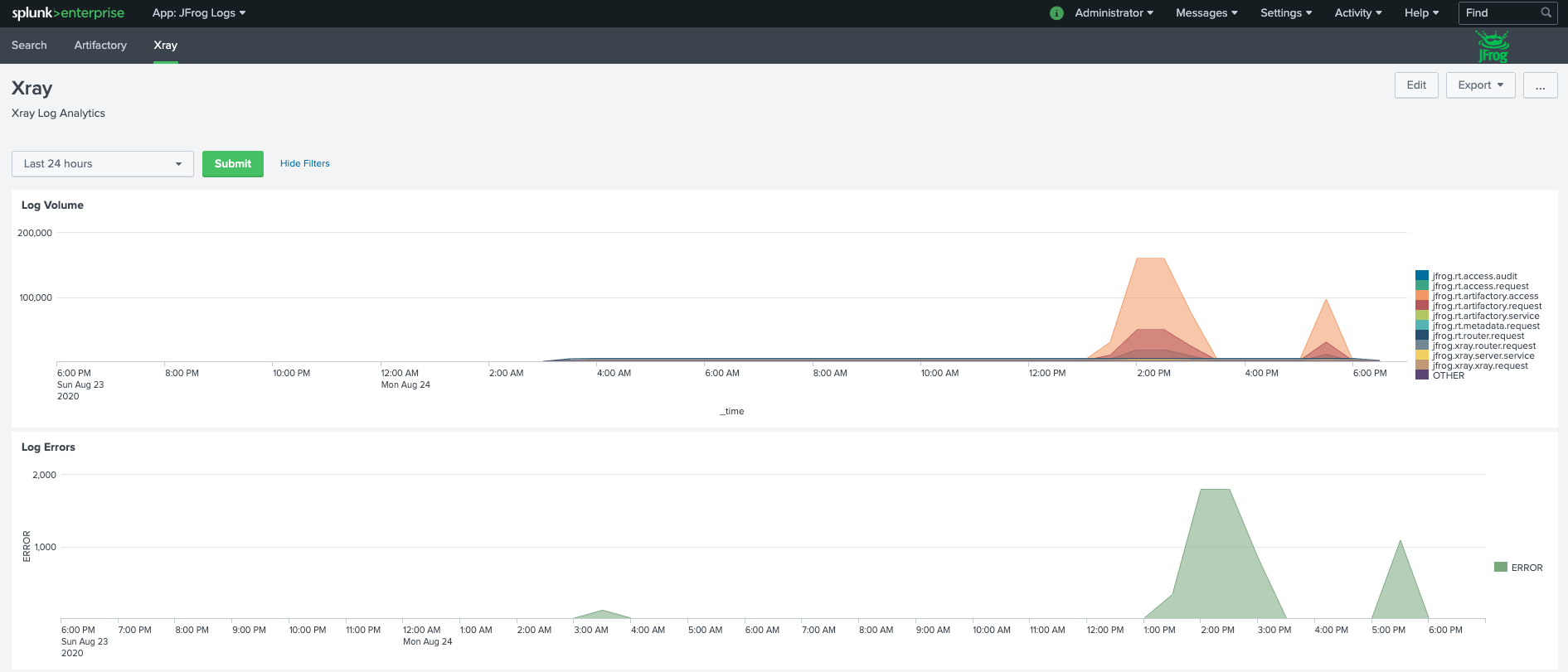1568x672 pixels.
Task: Open the App: JFrog Logs dropdown
Action: [199, 13]
